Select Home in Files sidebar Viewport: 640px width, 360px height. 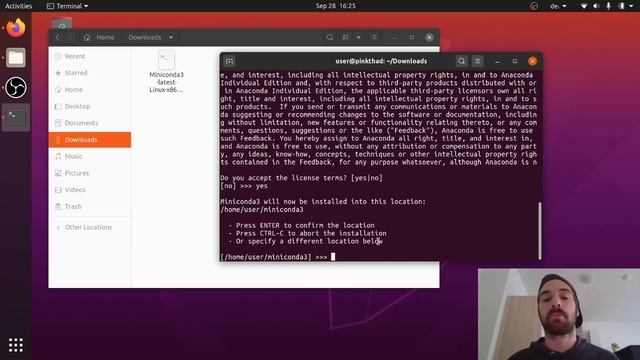(x=90, y=89)
